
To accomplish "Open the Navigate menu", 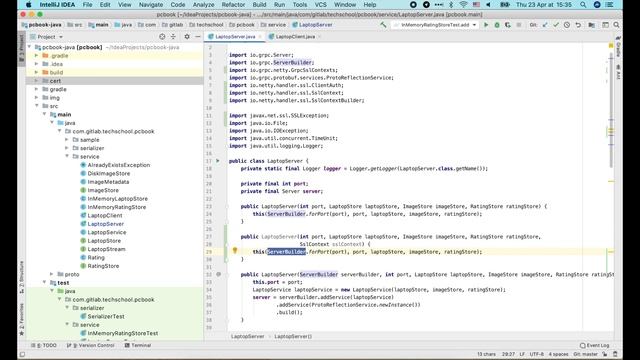I will click(x=151, y=5).
